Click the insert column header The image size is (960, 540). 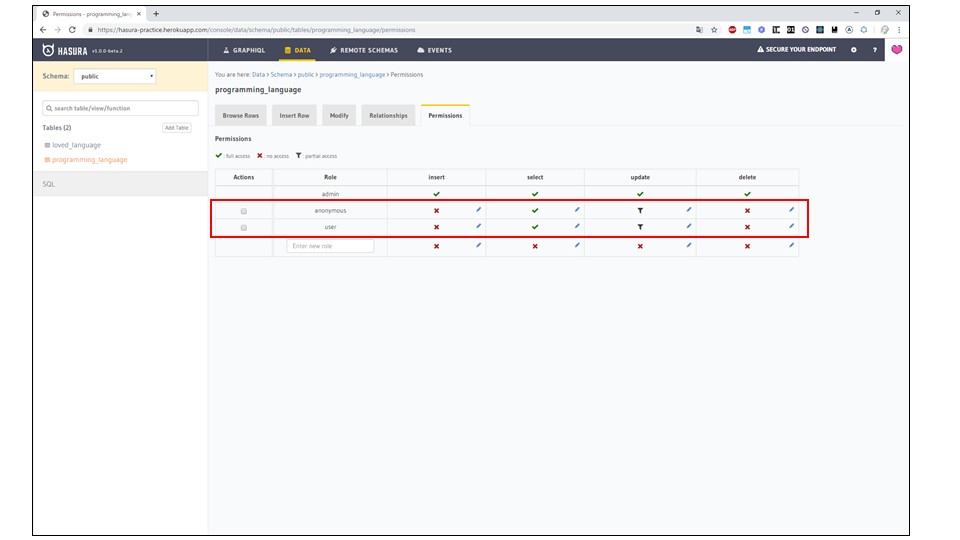click(437, 177)
